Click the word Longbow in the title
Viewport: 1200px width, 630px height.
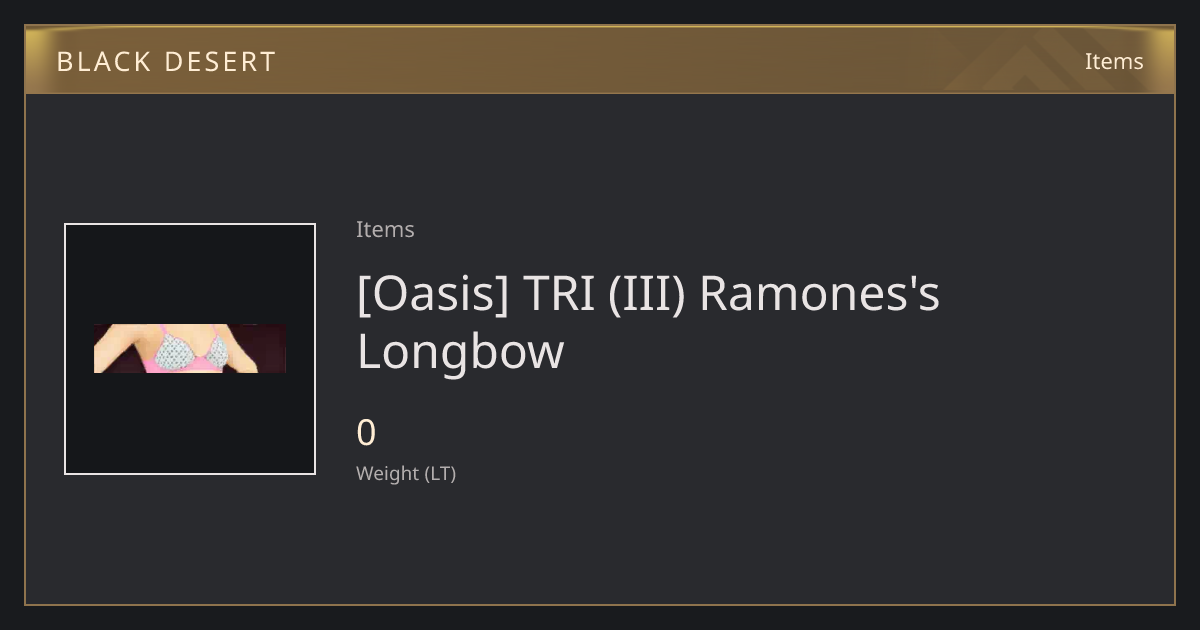pos(461,352)
